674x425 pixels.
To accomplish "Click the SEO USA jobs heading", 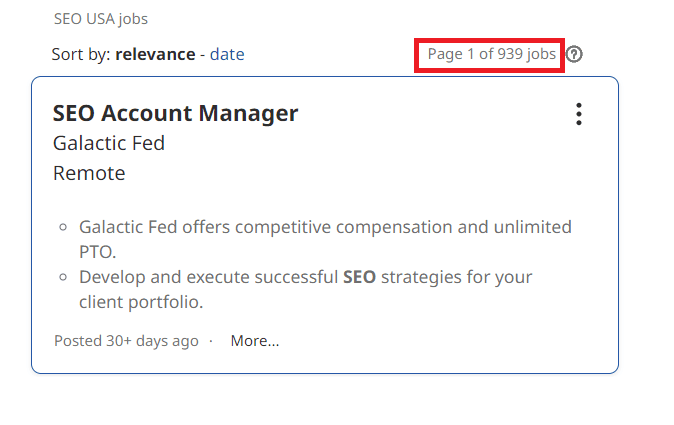I will point(101,19).
